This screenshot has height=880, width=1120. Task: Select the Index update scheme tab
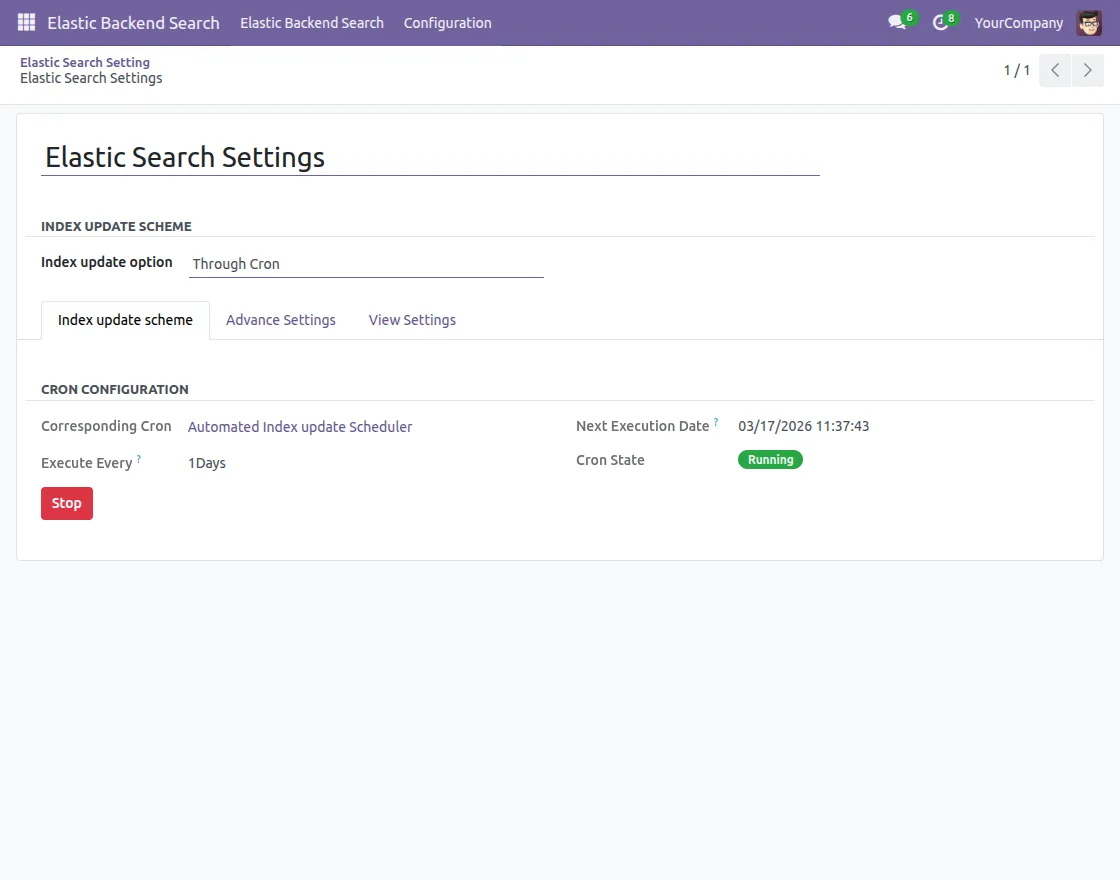(x=125, y=319)
